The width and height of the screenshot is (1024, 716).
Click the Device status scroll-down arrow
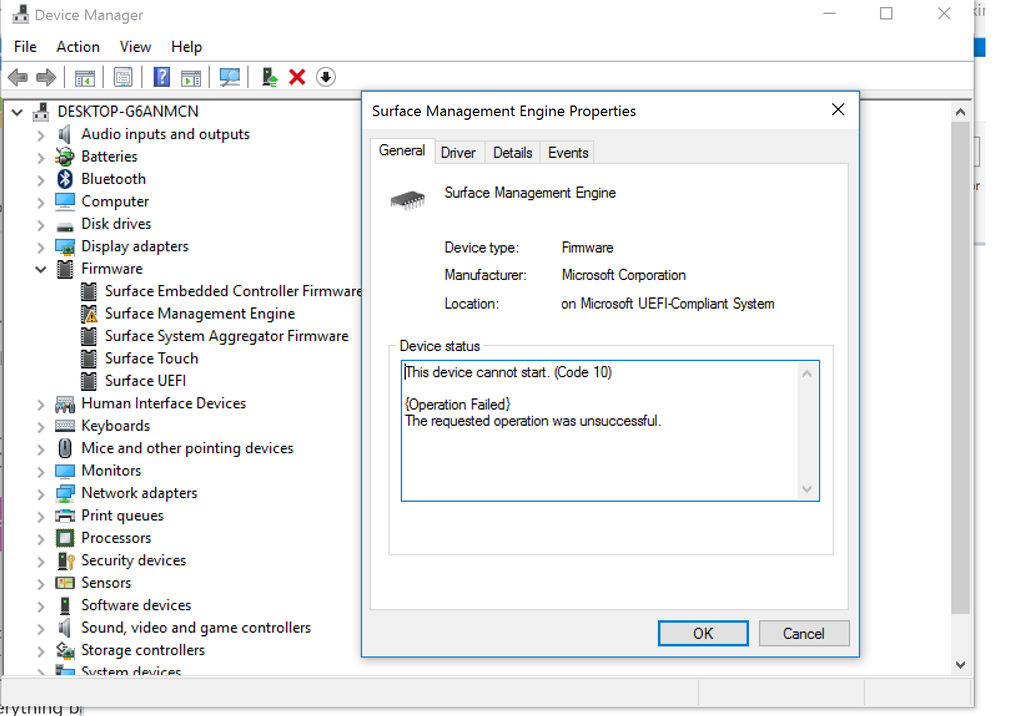[x=807, y=489]
